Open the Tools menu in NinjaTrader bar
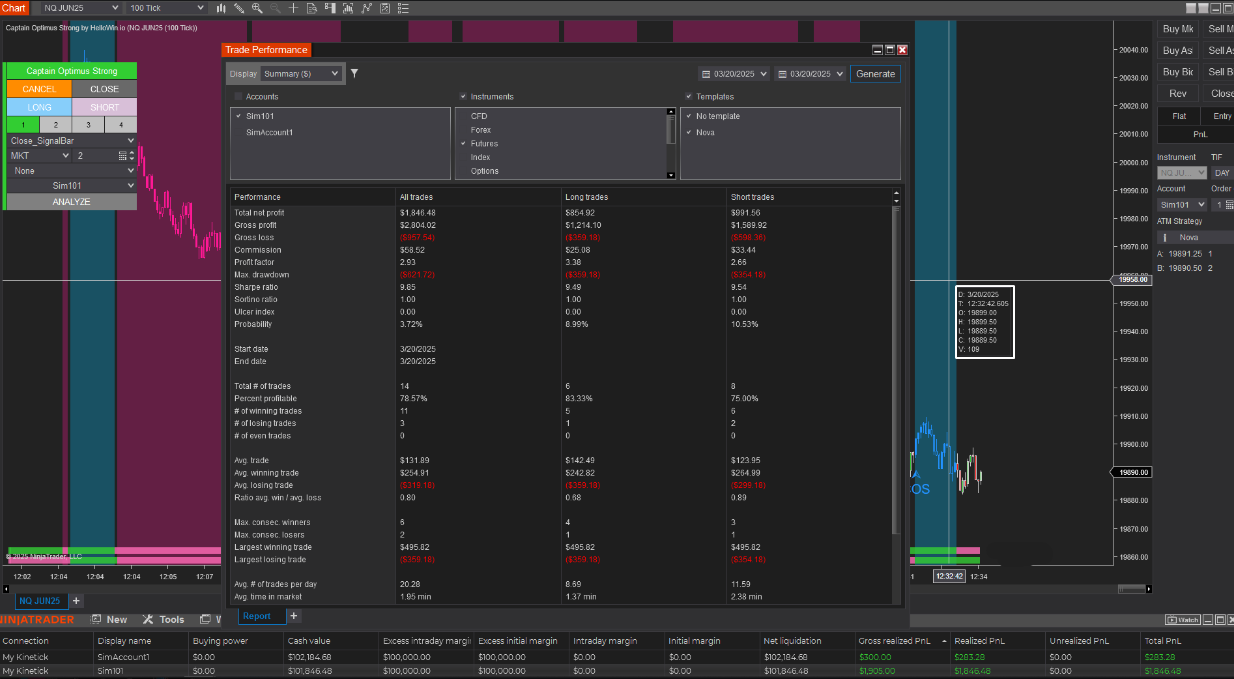This screenshot has width=1234, height=679. [x=164, y=620]
